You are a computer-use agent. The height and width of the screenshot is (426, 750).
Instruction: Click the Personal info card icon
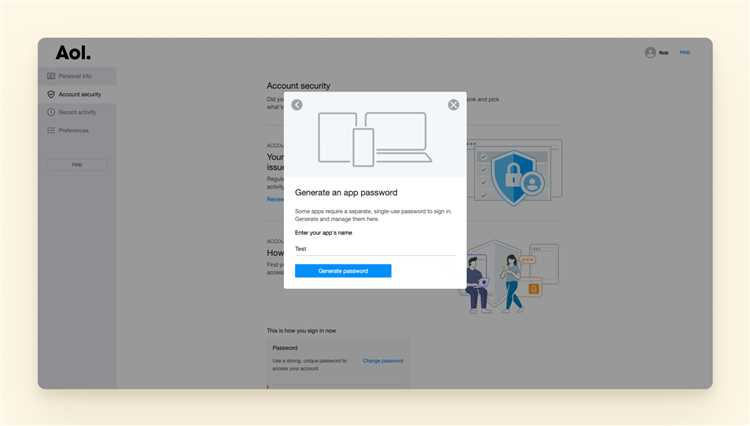point(51,76)
